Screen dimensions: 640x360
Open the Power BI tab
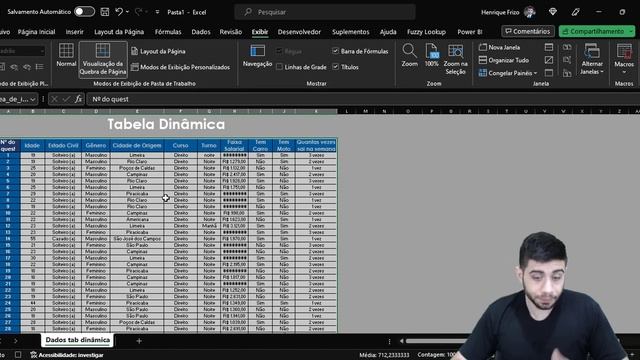pyautogui.click(x=469, y=32)
